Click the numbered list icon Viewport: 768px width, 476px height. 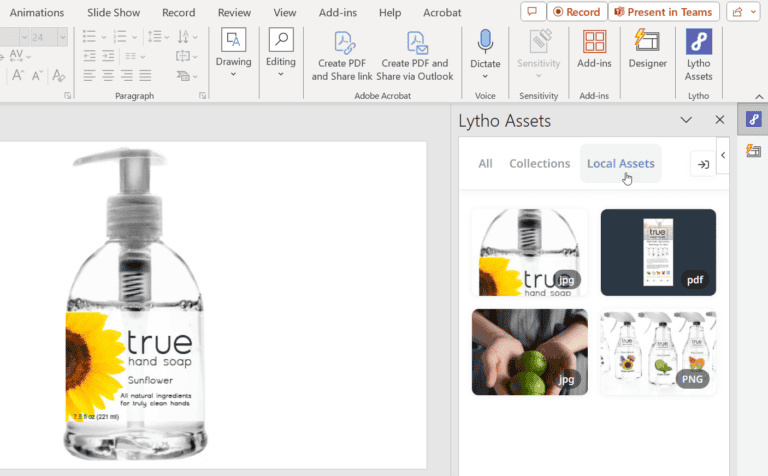click(120, 37)
